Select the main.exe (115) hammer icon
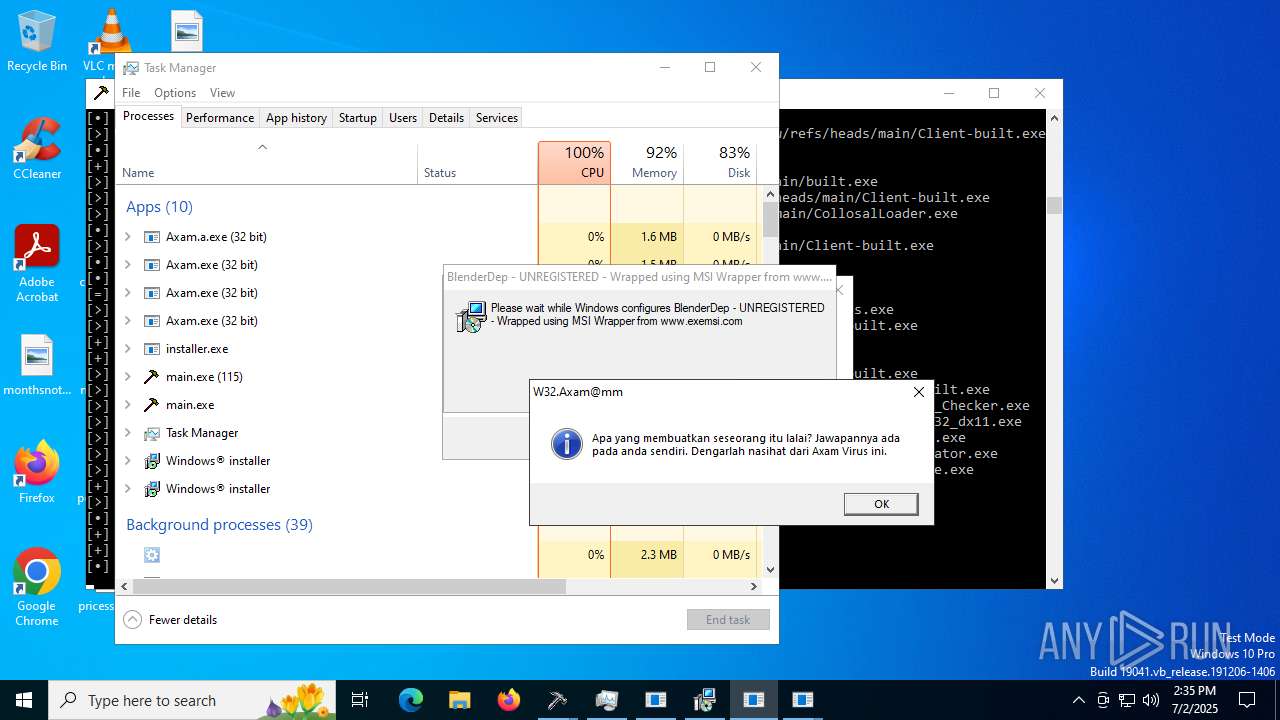Image resolution: width=1280 pixels, height=720 pixels. [152, 377]
